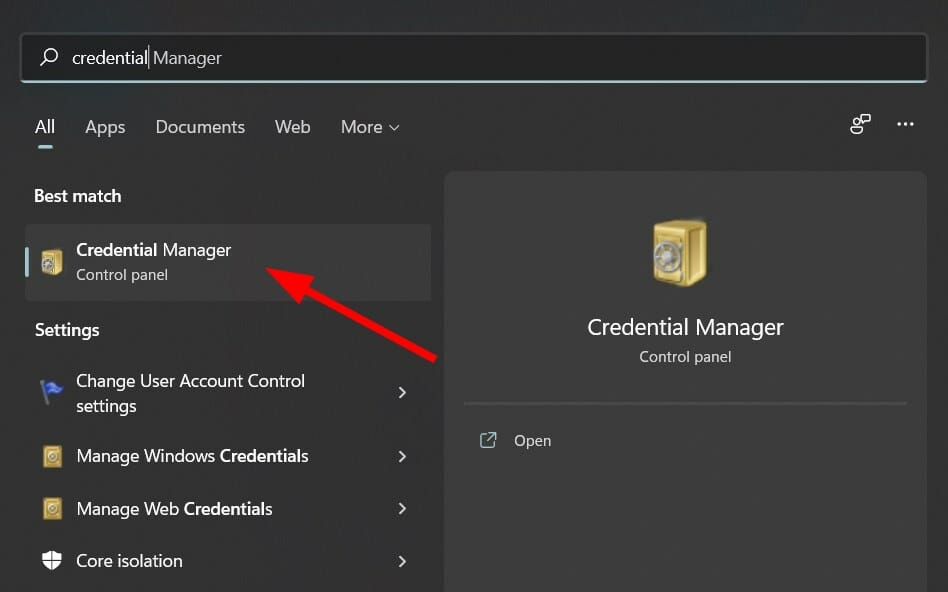Switch to the Apps tab
Screen dimensions: 948x592
(105, 127)
